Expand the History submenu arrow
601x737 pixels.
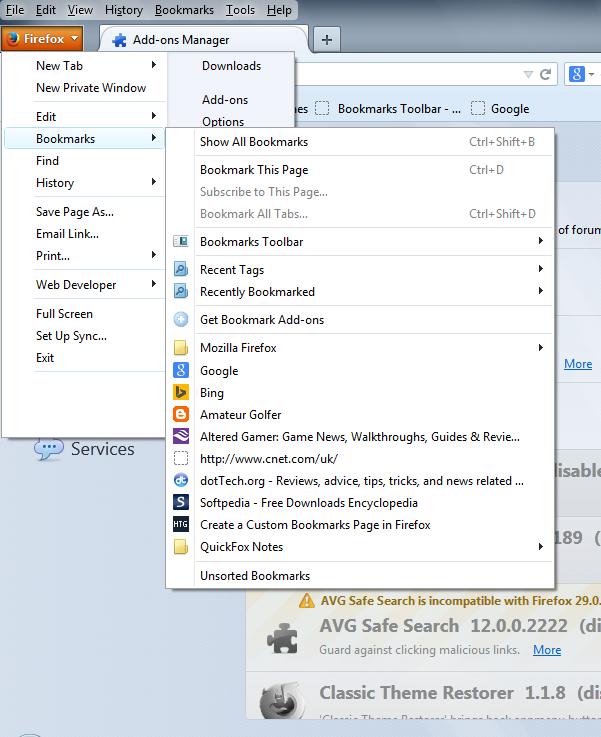(154, 182)
